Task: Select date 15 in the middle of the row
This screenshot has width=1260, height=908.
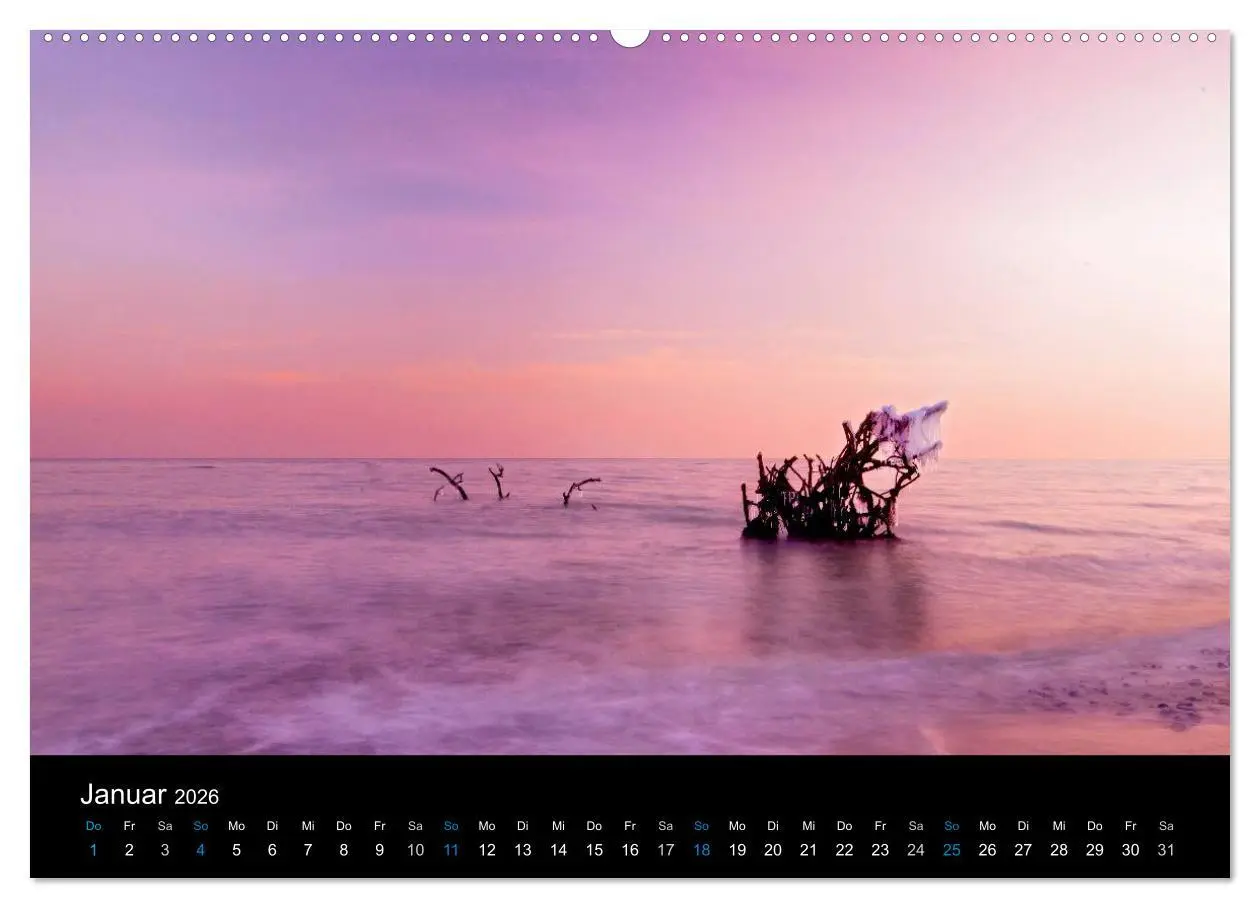Action: pos(593,849)
